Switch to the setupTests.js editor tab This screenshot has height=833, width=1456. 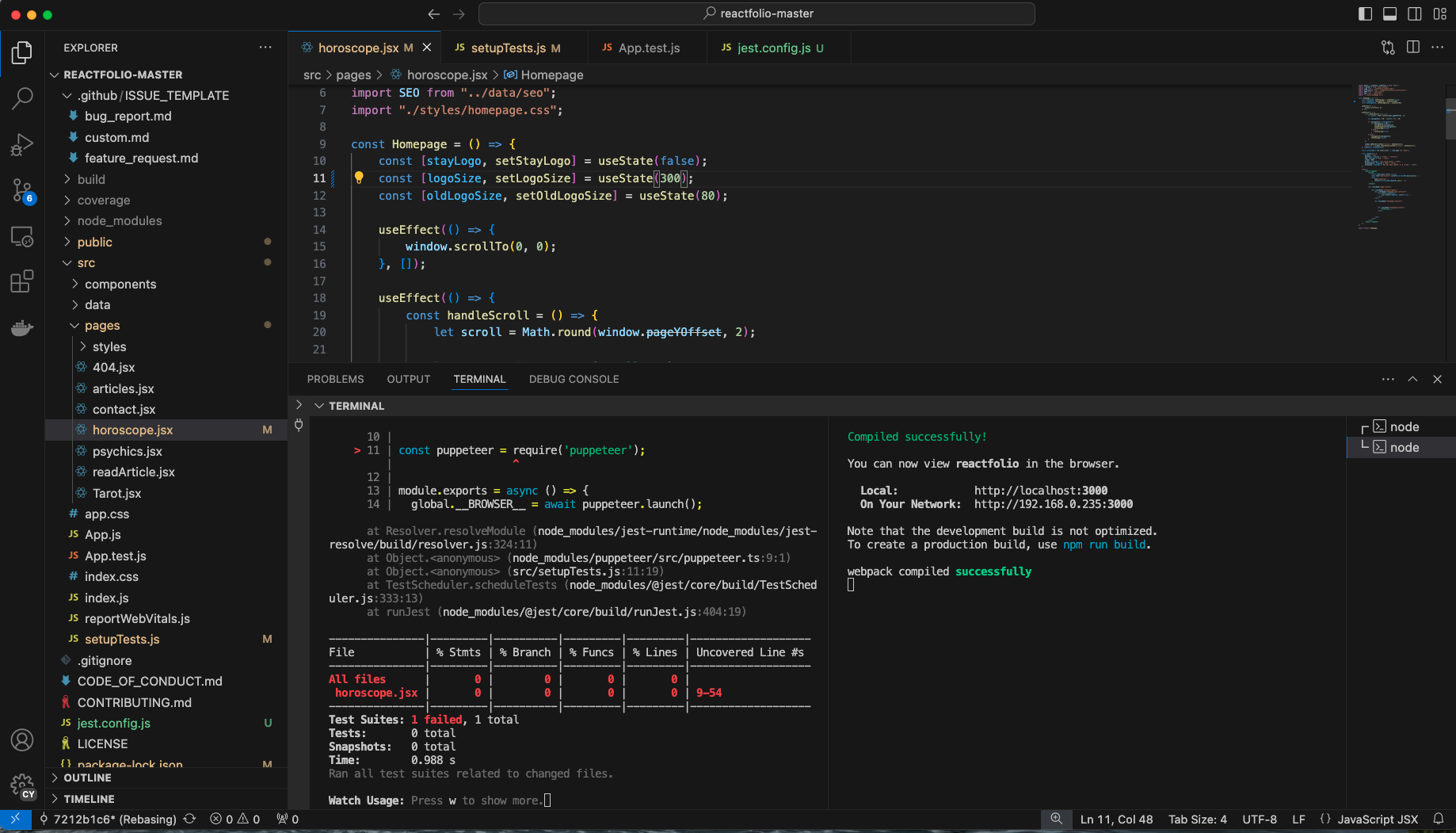[x=508, y=48]
